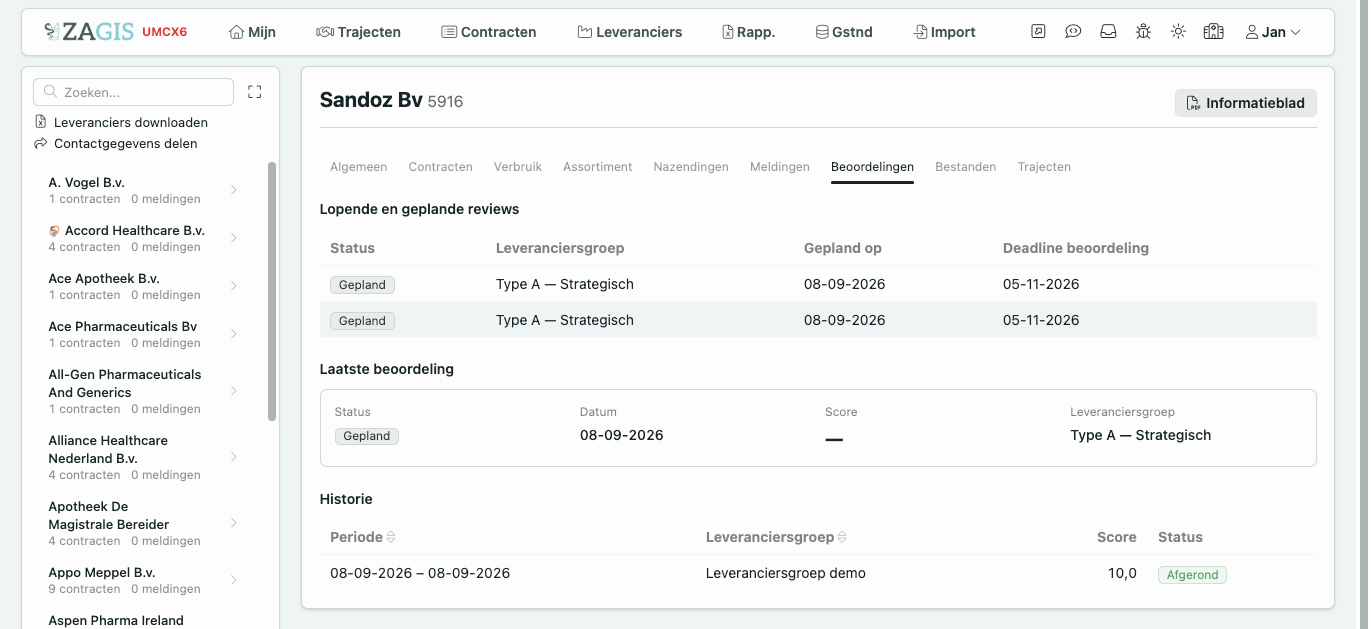The width and height of the screenshot is (1371, 629).
Task: Click the Gepland op column header
Action: coord(843,248)
